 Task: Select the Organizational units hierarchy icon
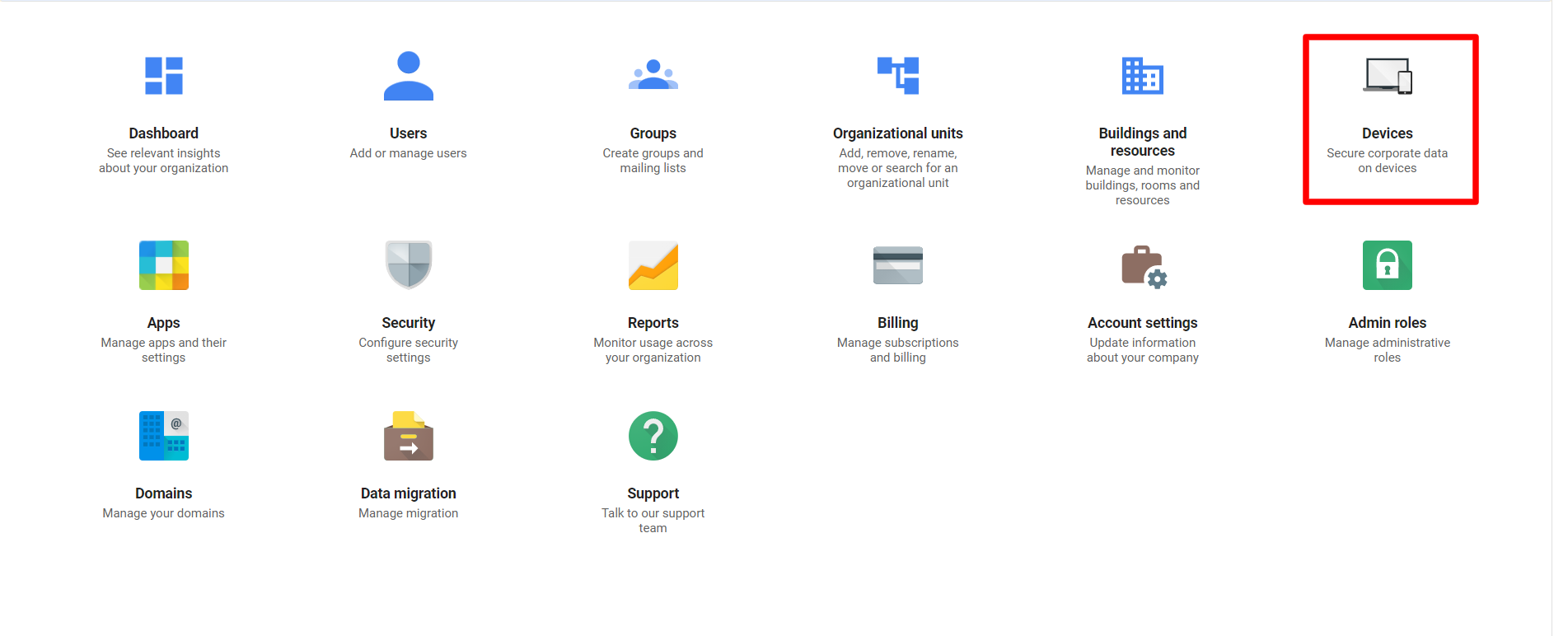click(x=898, y=76)
